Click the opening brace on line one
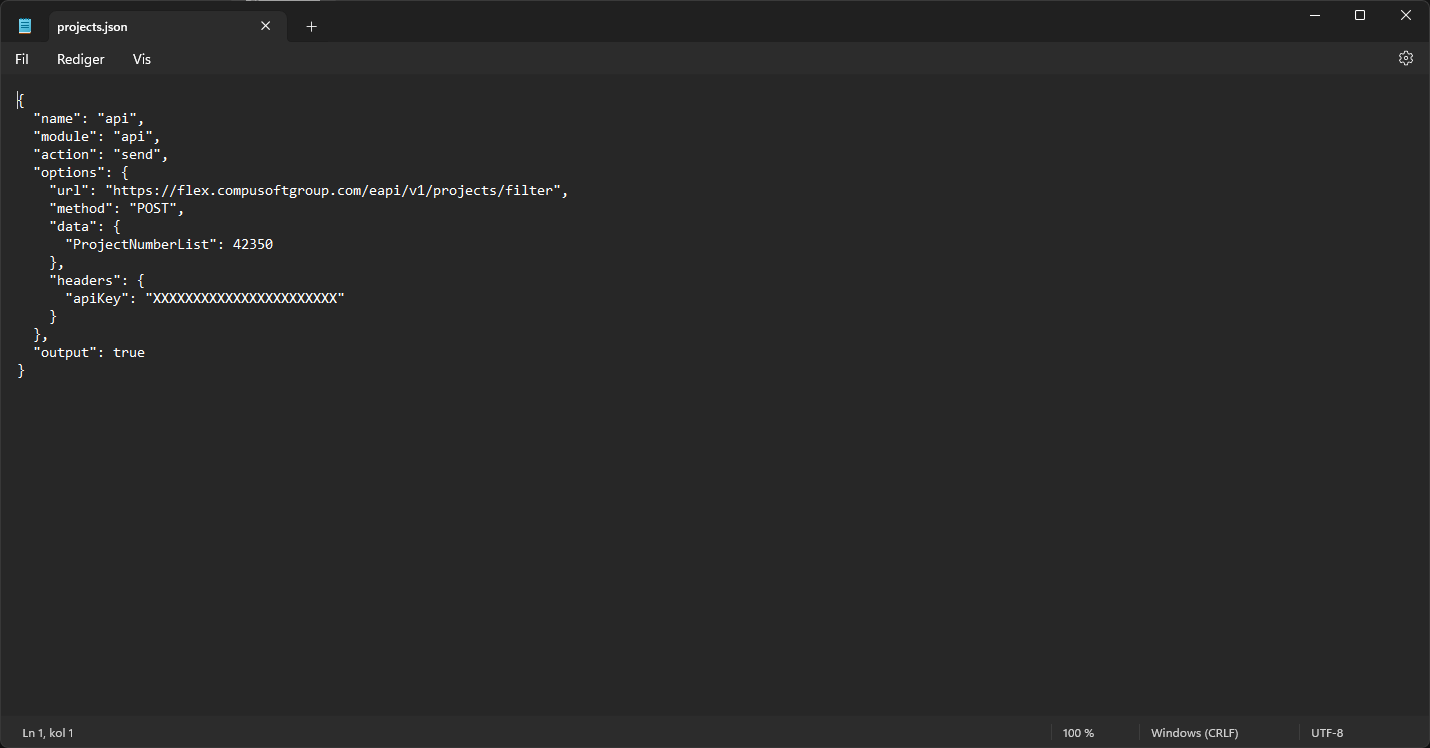 point(20,100)
